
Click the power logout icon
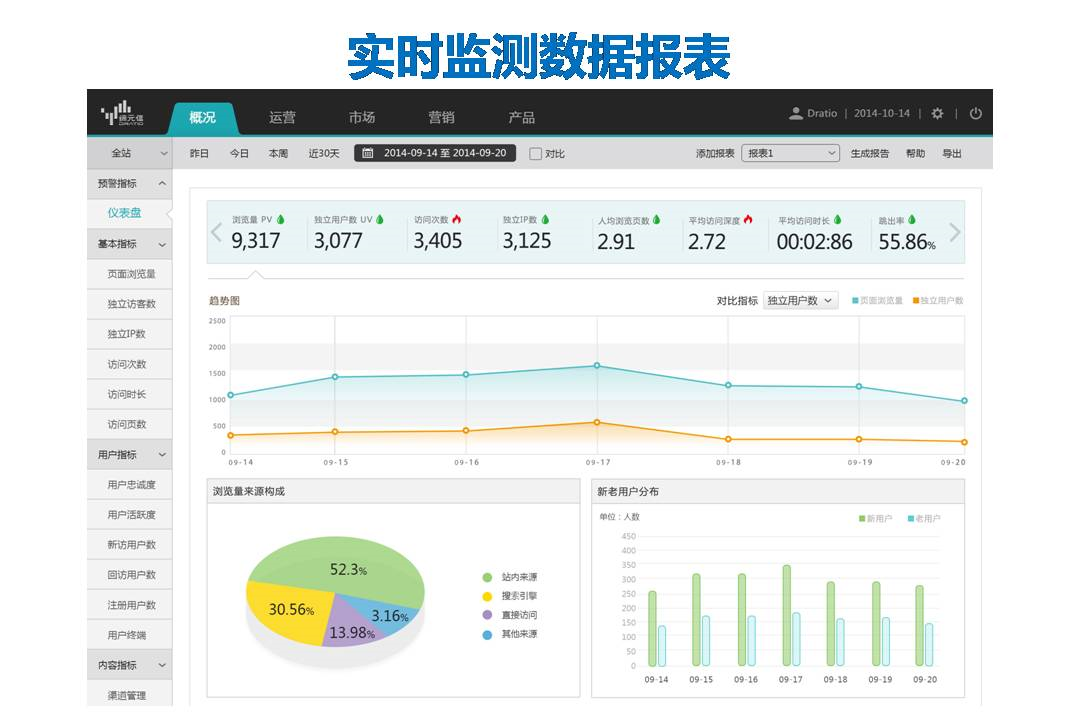click(976, 114)
